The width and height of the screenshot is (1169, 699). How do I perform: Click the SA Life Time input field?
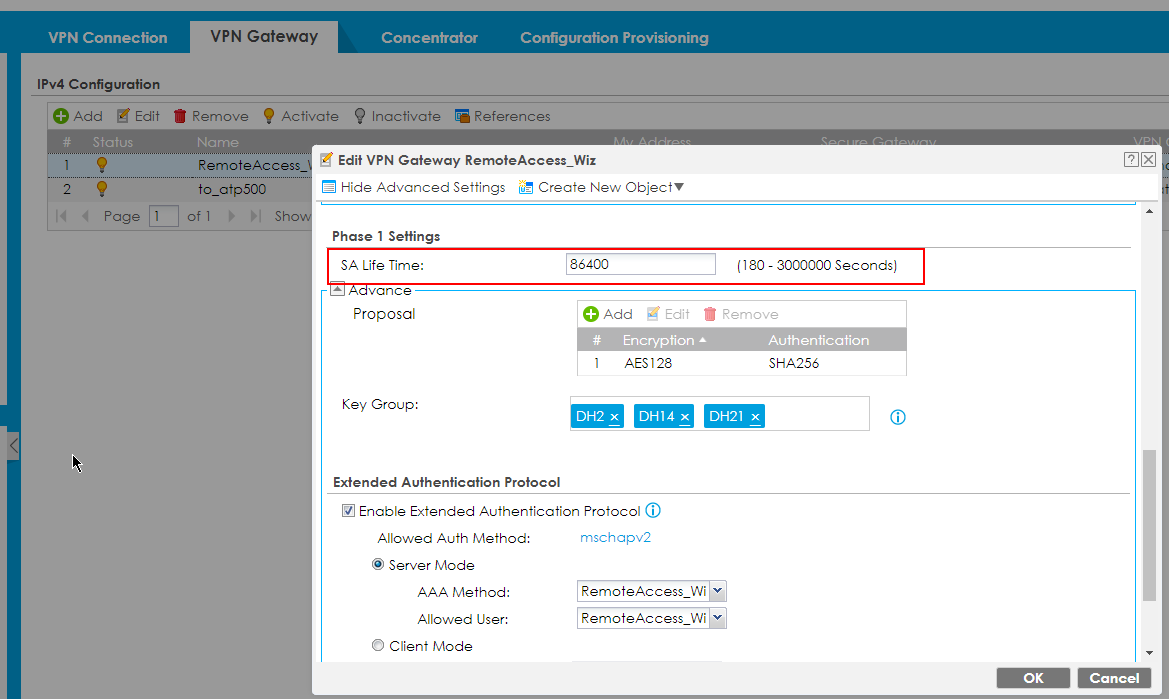tap(641, 265)
